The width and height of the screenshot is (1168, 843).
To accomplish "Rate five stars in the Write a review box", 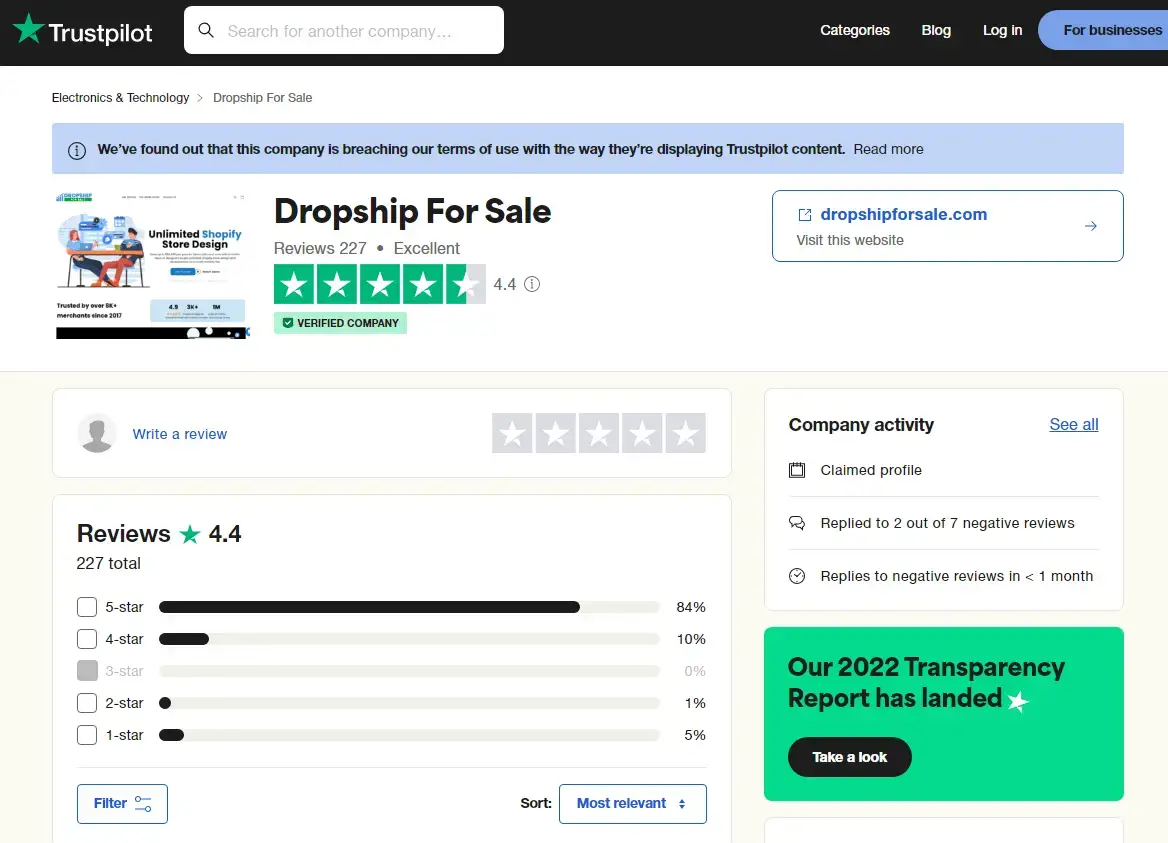I will pyautogui.click(x=685, y=433).
